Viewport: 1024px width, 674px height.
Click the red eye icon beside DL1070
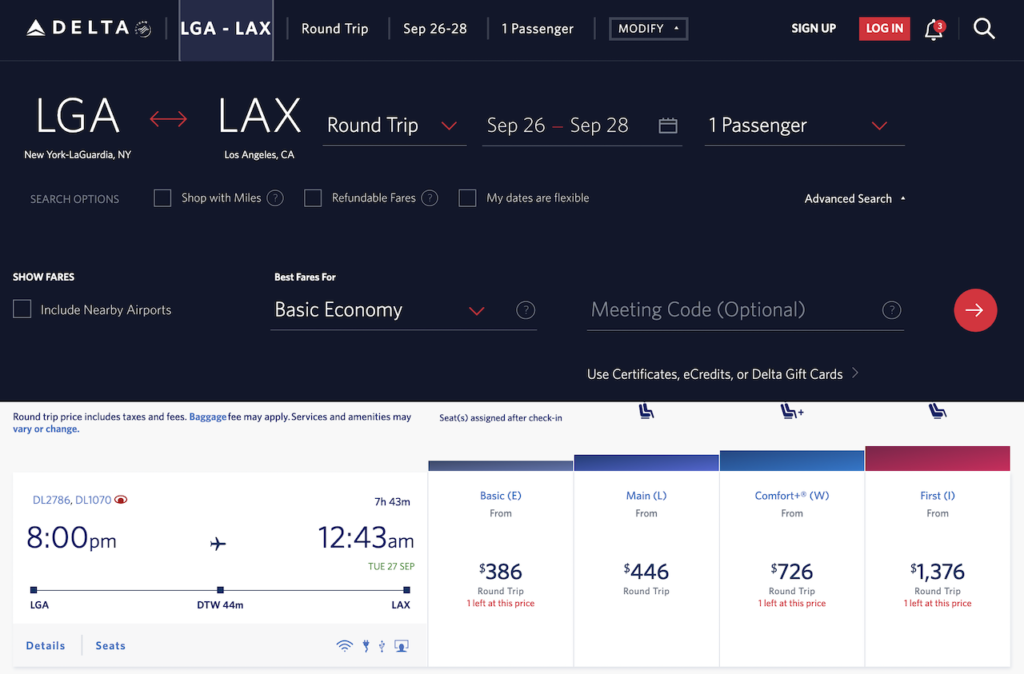[x=121, y=500]
